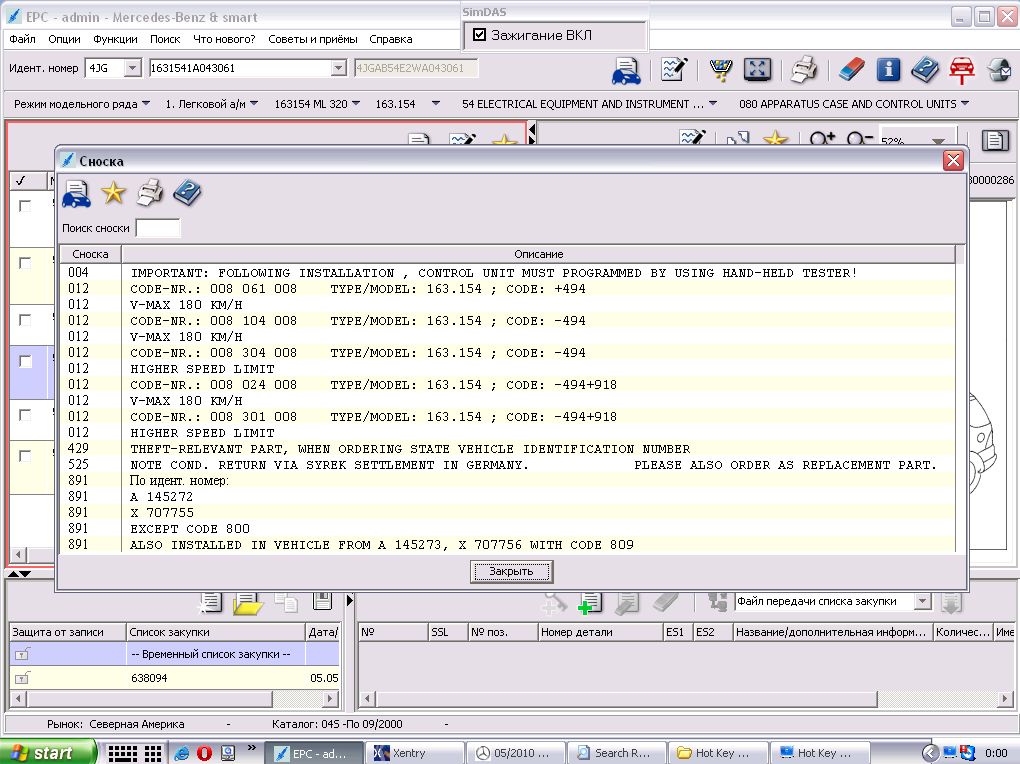
Task: Click the Закрыть button
Action: [511, 571]
